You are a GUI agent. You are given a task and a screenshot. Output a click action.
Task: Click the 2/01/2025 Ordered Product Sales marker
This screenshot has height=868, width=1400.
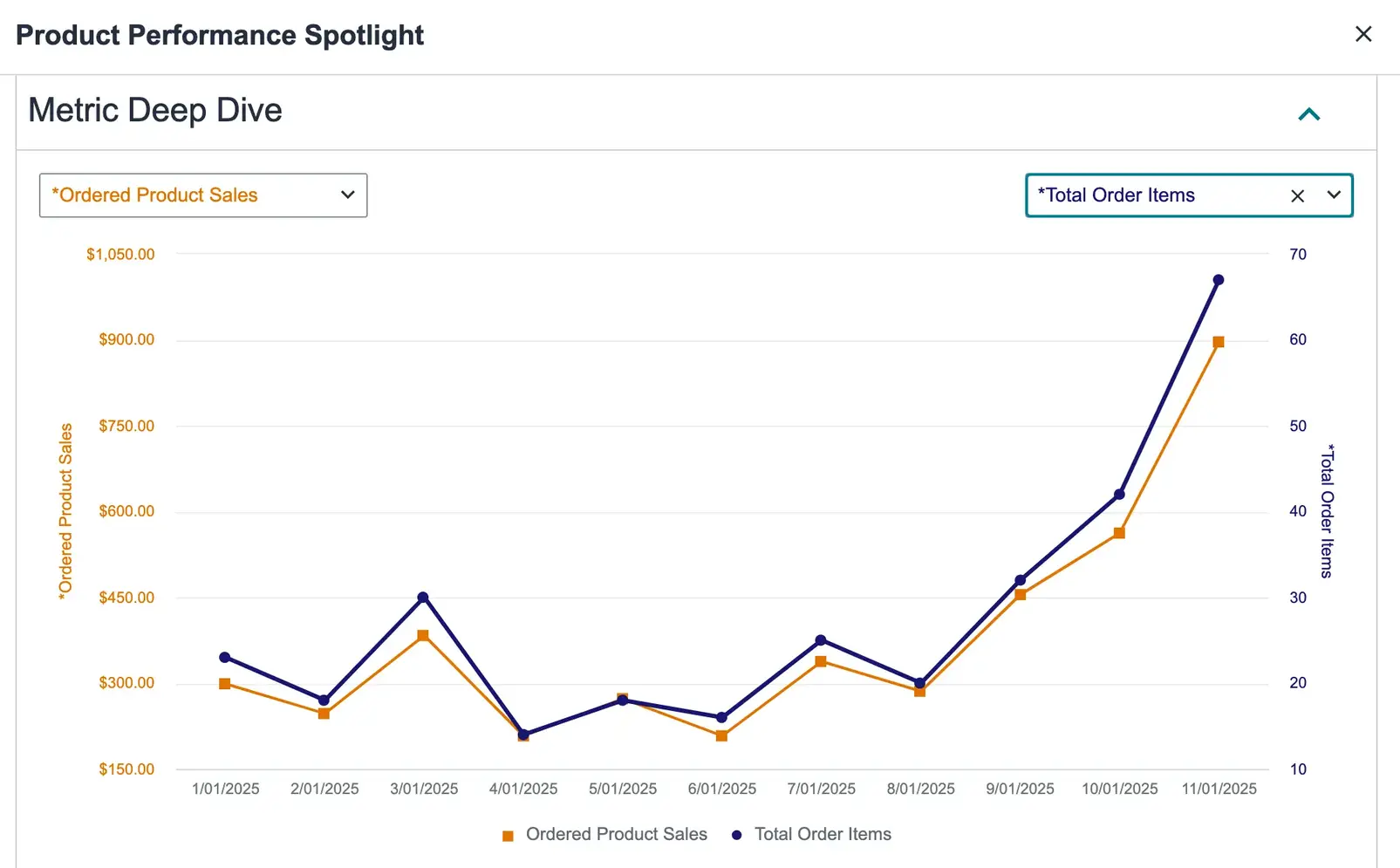[x=324, y=714]
